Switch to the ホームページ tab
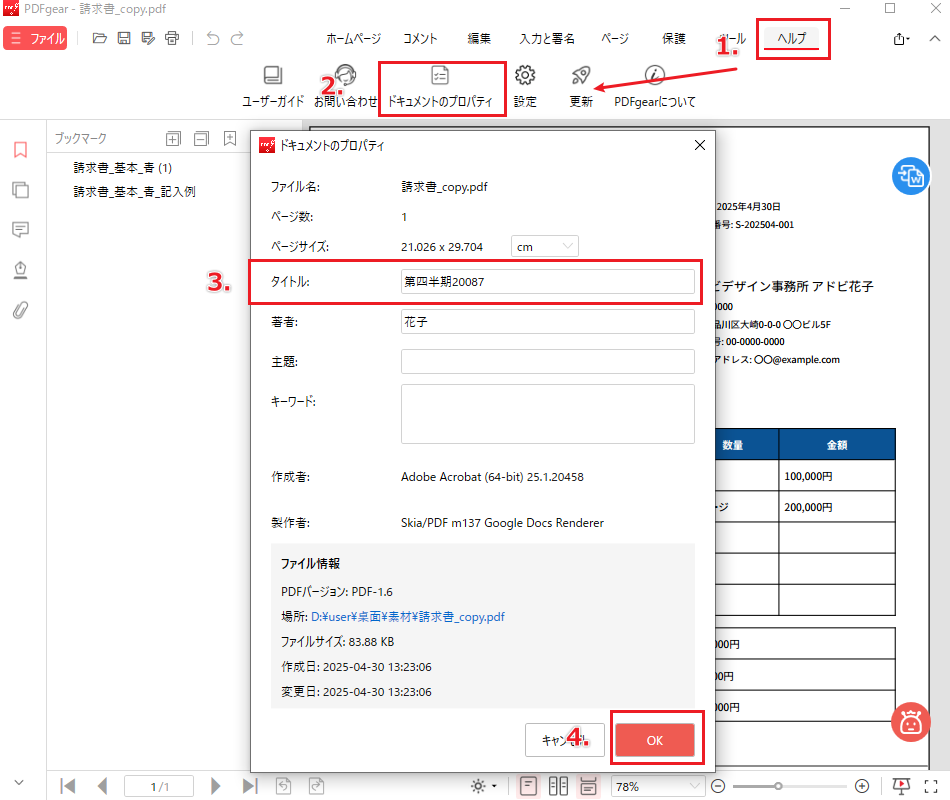Image resolution: width=950 pixels, height=800 pixels. (x=353, y=39)
